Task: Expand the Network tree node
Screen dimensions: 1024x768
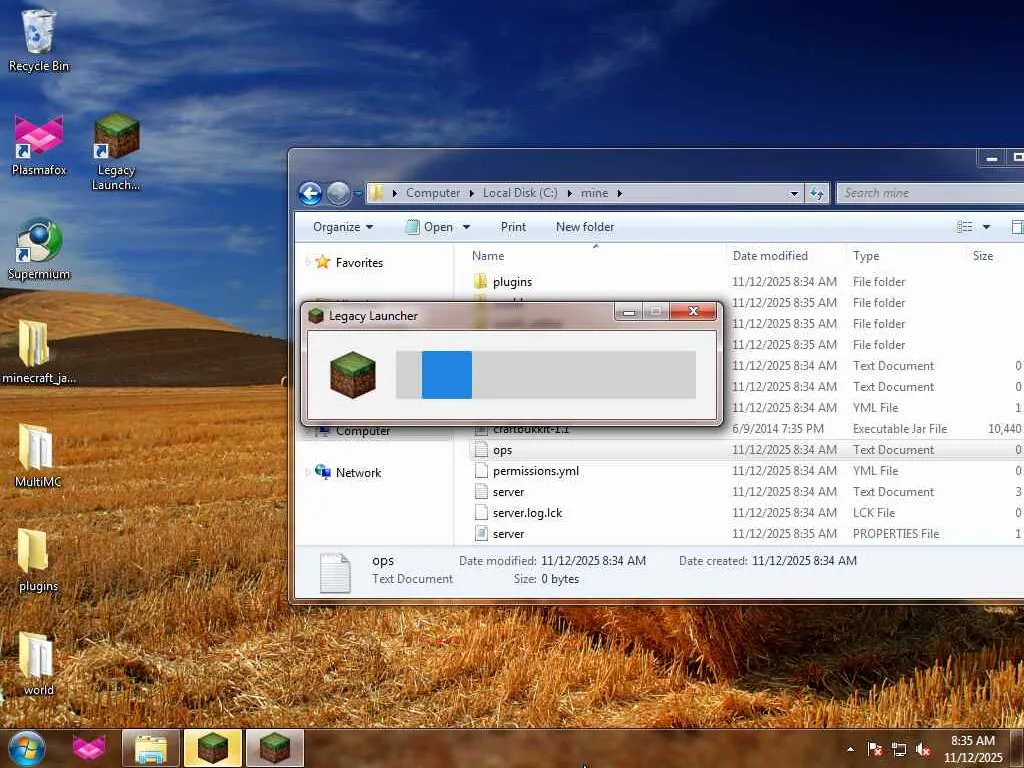Action: click(x=308, y=472)
